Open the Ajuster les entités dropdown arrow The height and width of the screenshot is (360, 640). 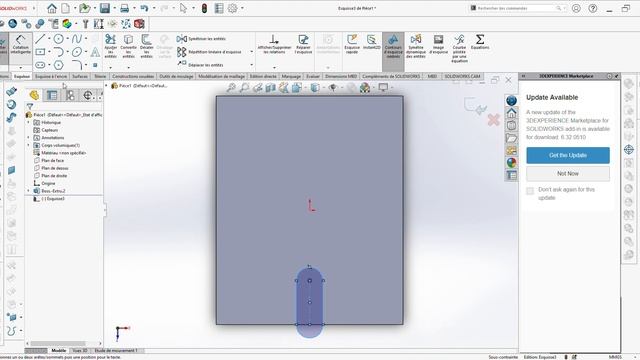tap(111, 67)
